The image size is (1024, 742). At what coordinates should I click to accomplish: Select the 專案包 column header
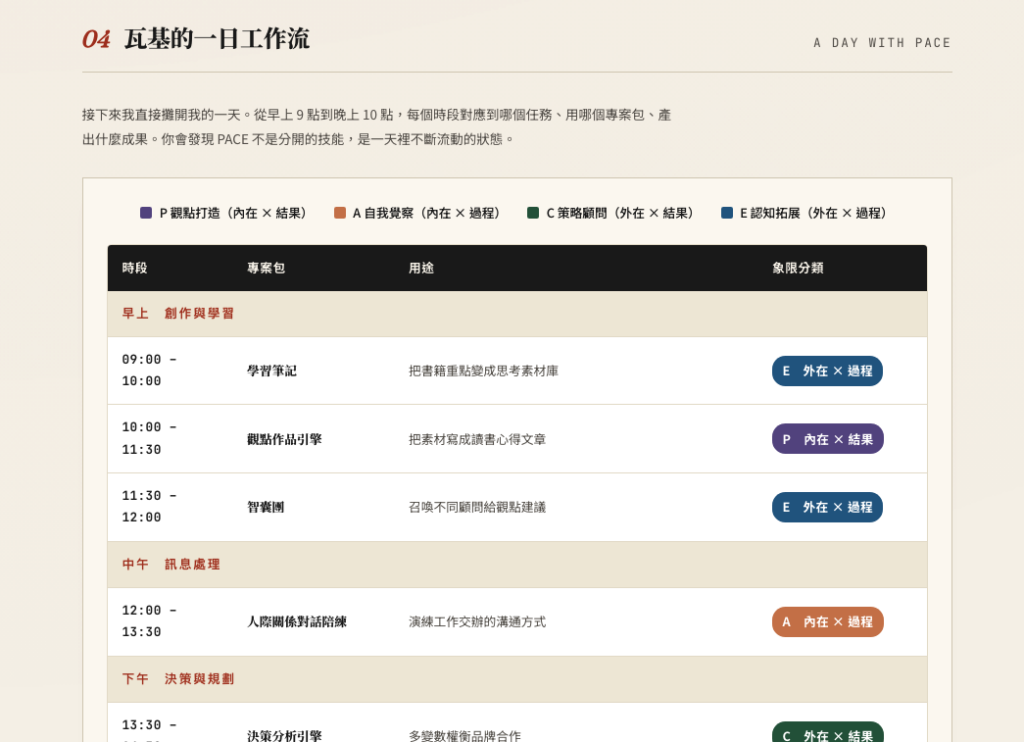pyautogui.click(x=266, y=268)
